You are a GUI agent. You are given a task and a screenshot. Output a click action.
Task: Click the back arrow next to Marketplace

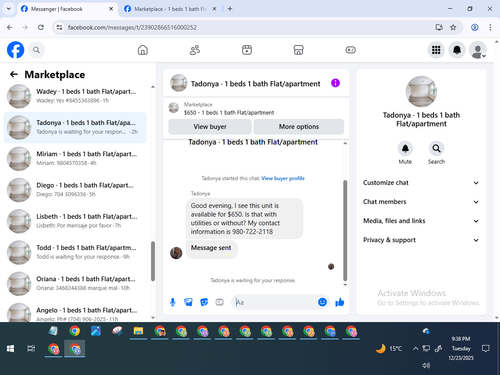[14, 74]
